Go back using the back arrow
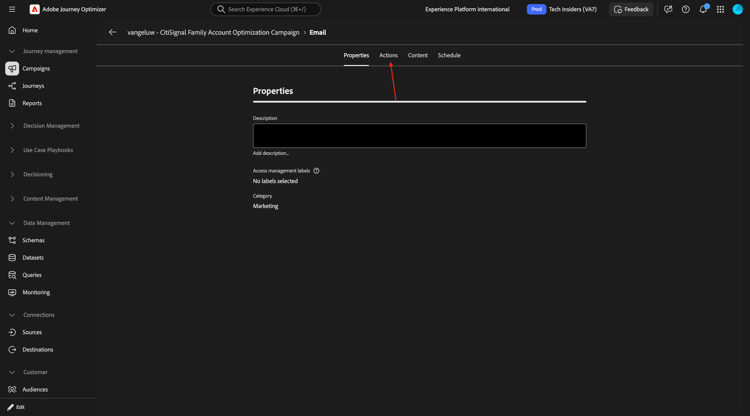 [112, 33]
